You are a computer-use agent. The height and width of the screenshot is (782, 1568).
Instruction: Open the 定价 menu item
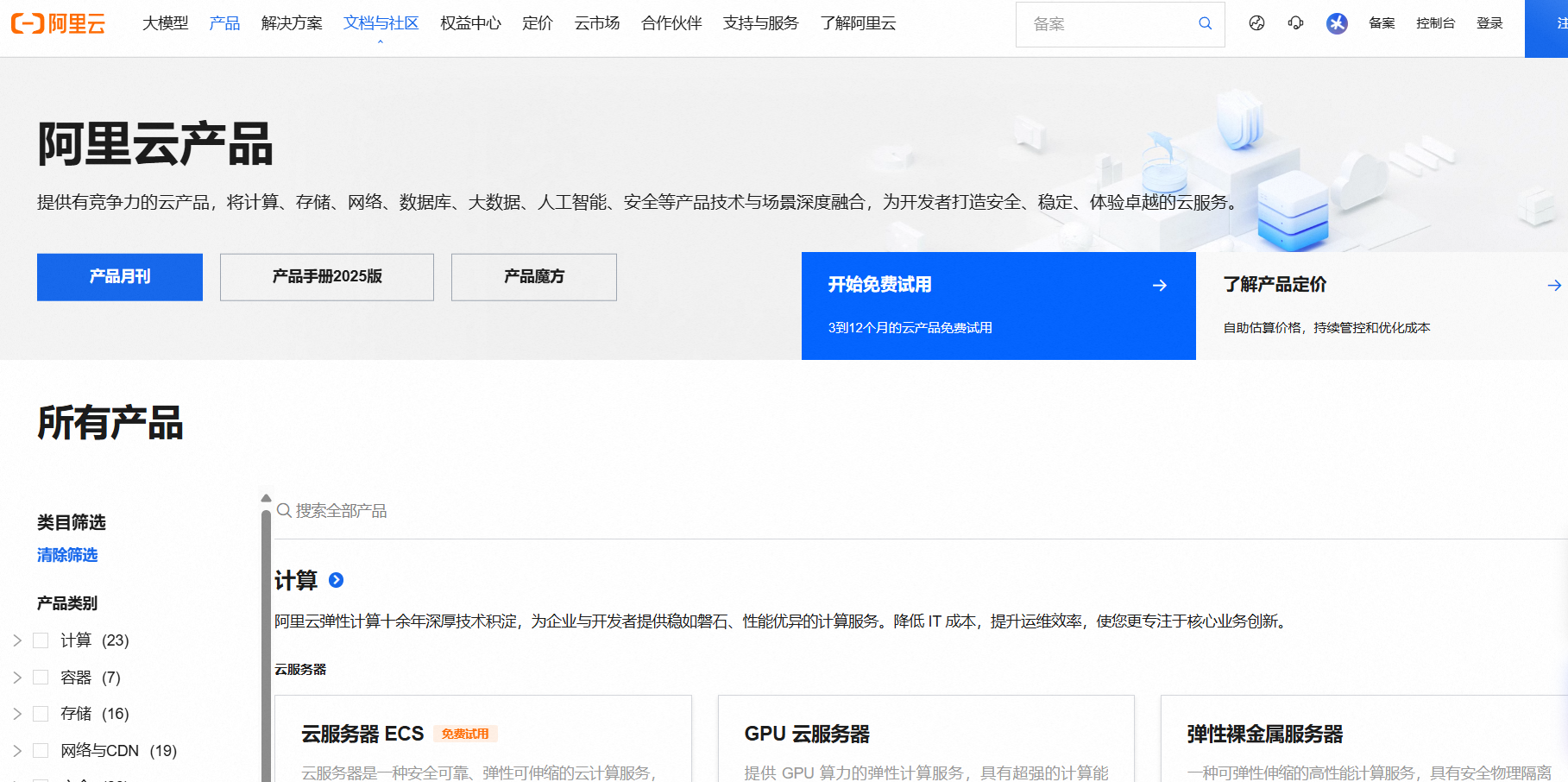coord(538,23)
